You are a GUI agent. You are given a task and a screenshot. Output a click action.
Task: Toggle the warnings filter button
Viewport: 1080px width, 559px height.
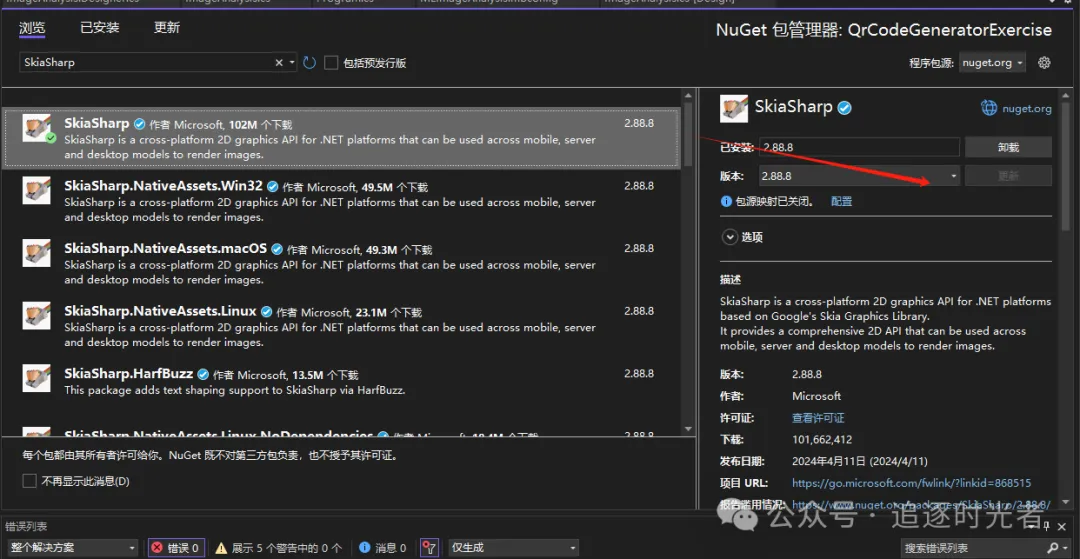click(278, 548)
